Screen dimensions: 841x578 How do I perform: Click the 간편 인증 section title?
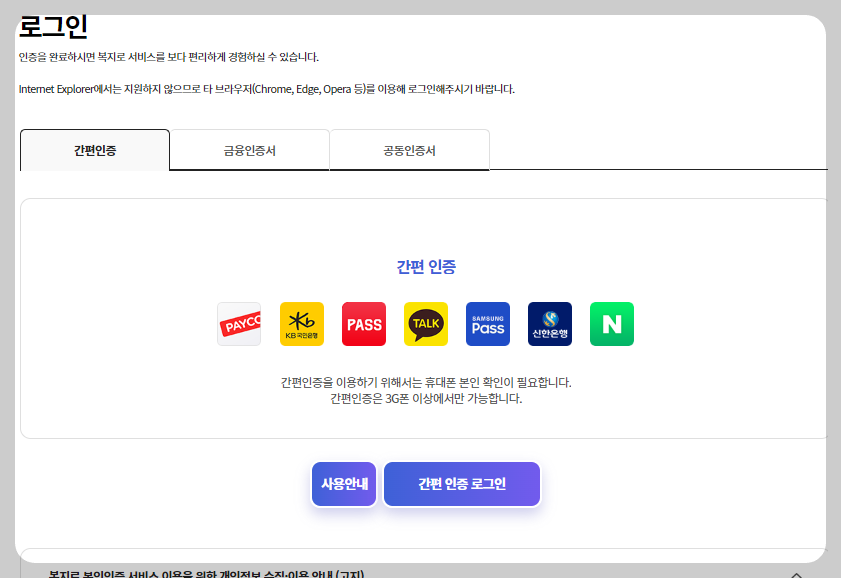tap(425, 266)
